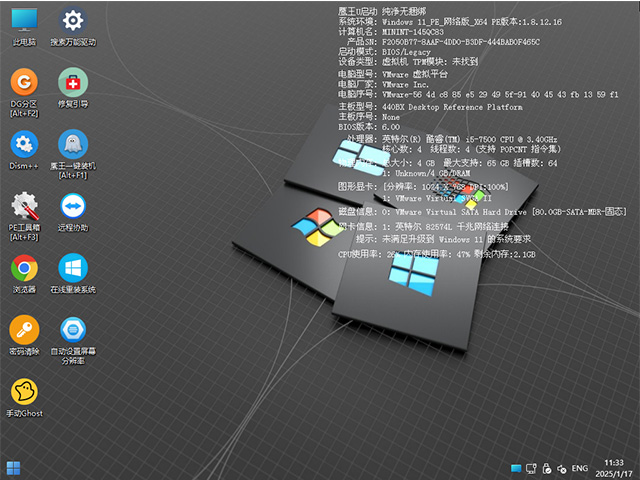
Task: Open the network connection tray icon
Action: point(531,469)
